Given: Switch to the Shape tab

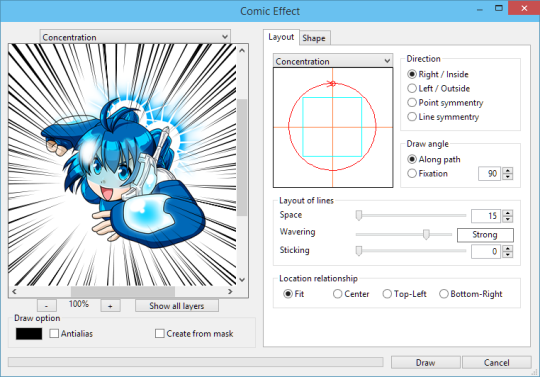Looking at the screenshot, I should coord(314,38).
